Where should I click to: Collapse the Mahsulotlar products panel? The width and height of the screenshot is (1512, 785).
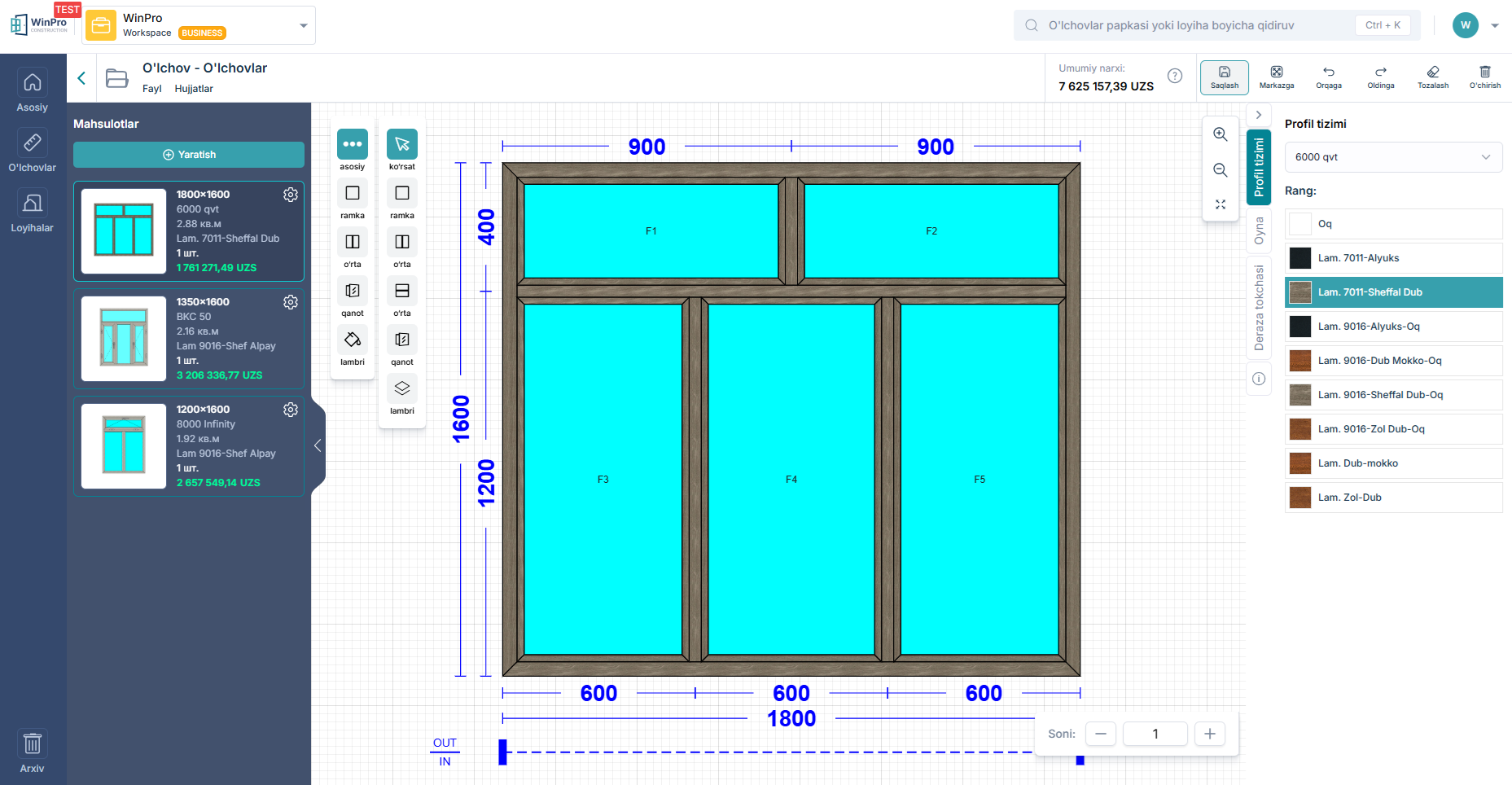[318, 445]
